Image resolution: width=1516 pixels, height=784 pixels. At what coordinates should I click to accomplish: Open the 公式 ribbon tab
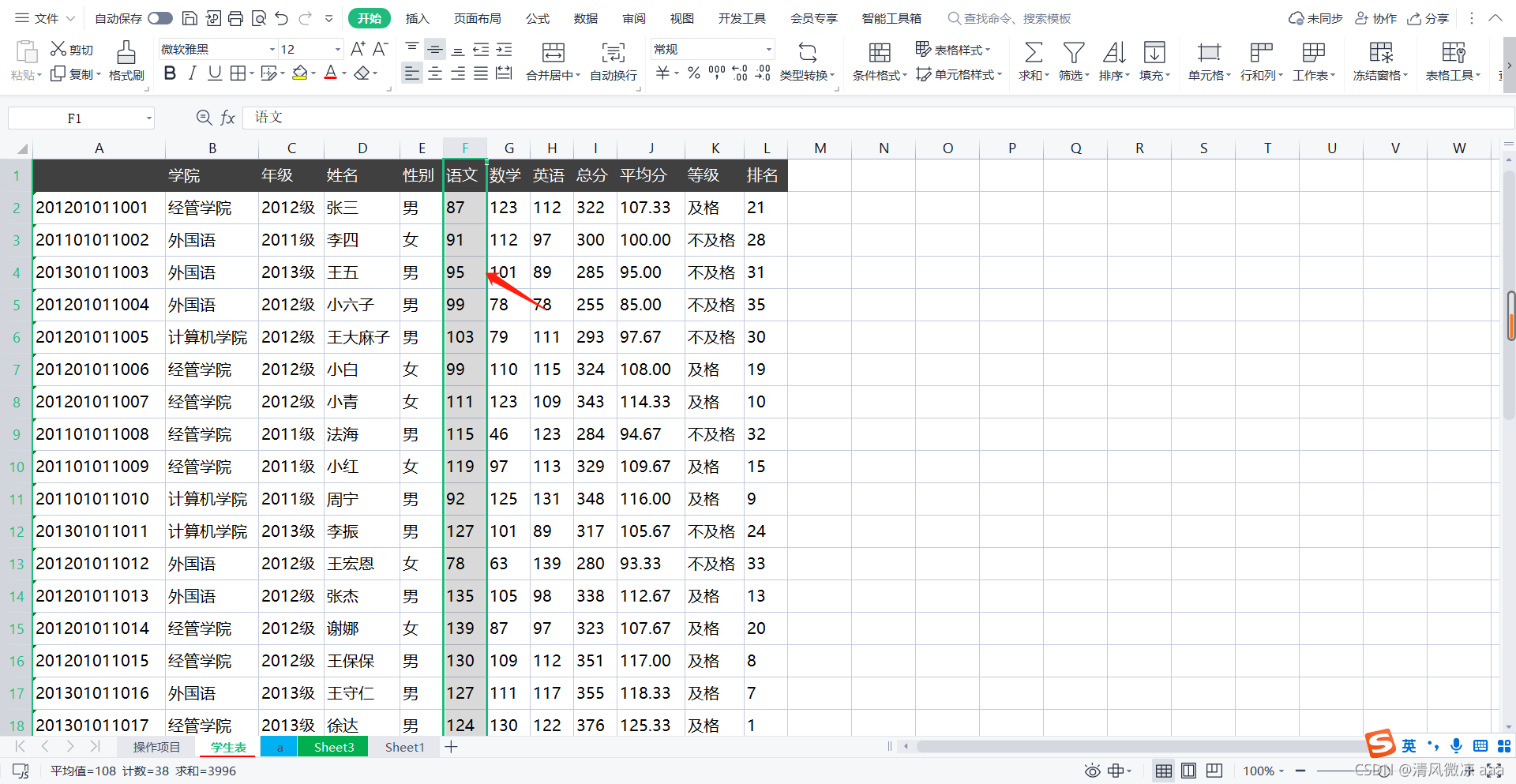pyautogui.click(x=538, y=18)
